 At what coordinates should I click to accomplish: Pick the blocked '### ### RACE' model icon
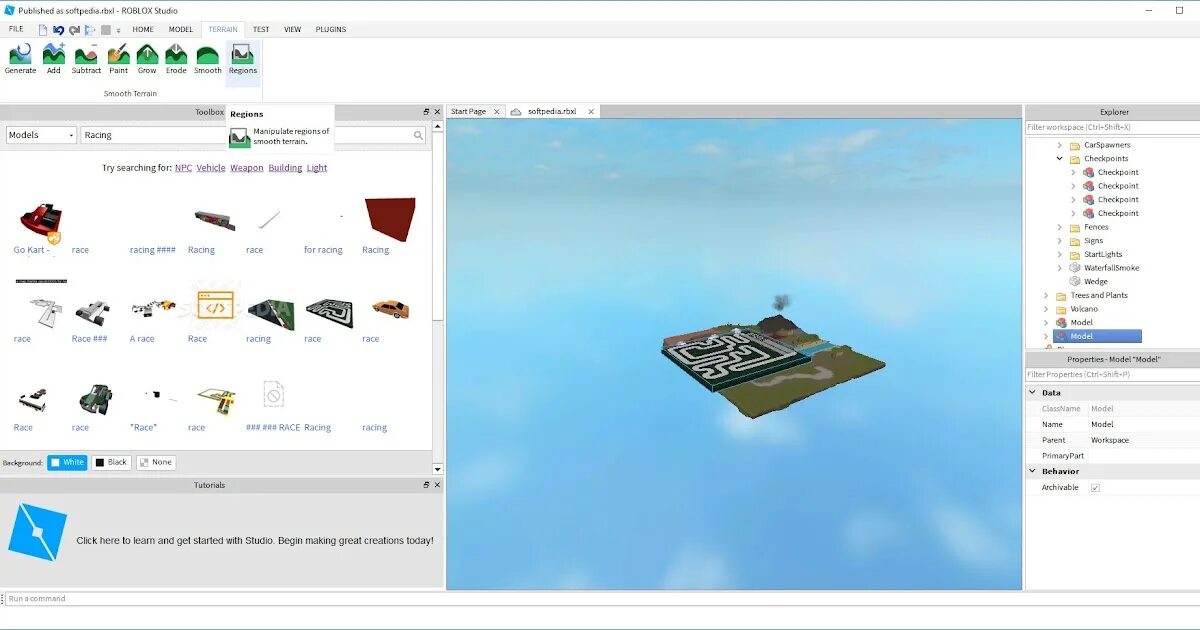[x=273, y=396]
